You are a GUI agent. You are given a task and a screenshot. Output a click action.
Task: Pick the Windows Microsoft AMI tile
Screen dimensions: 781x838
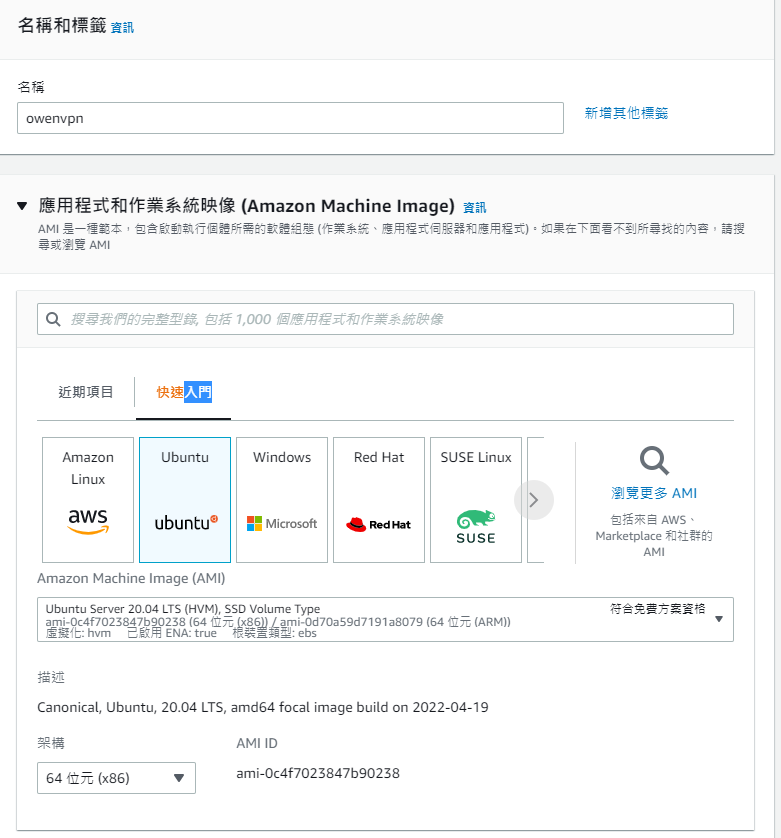coord(282,499)
